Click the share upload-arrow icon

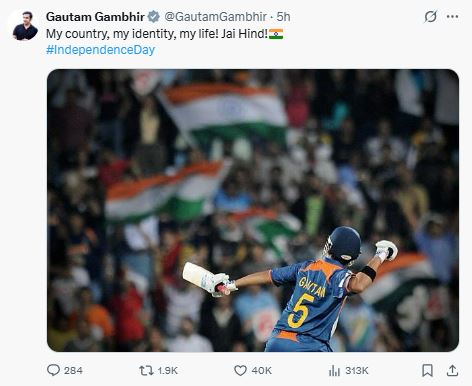452,370
